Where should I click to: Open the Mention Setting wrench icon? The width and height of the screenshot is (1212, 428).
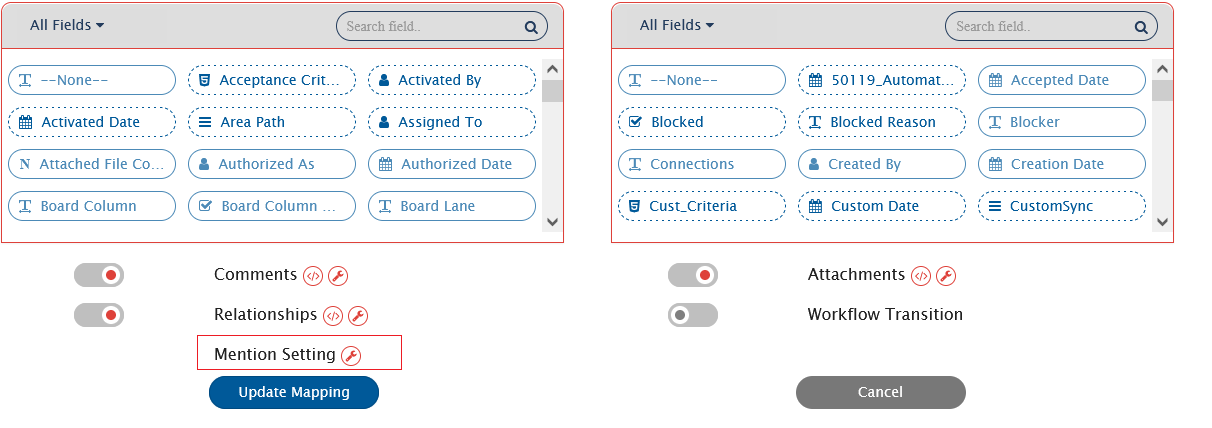coord(351,355)
